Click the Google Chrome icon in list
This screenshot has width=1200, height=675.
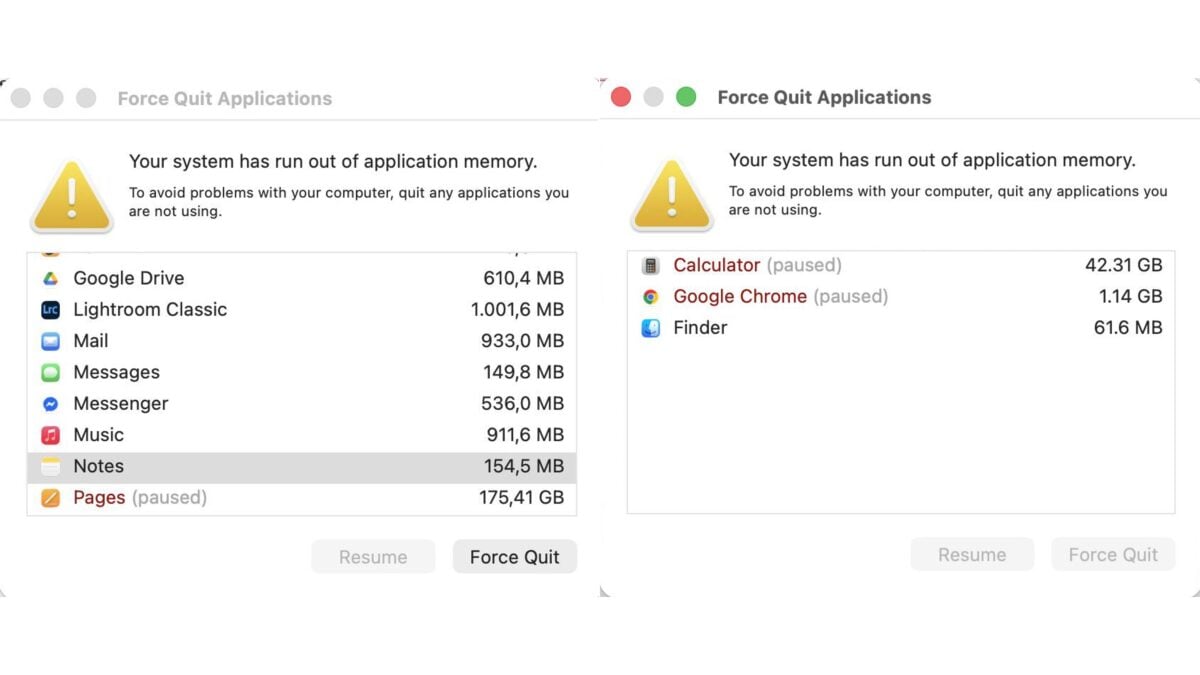click(651, 297)
